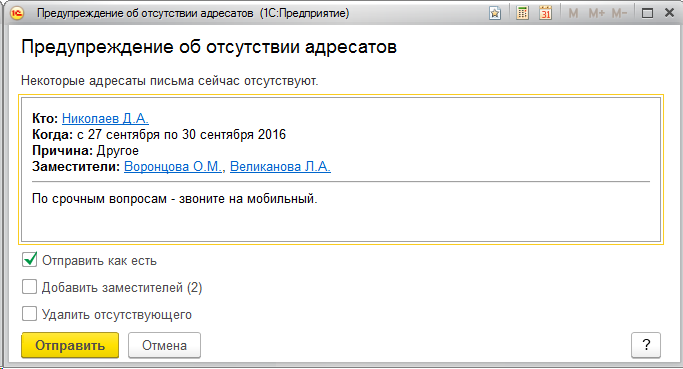
Task: Open the calculator icon in title bar
Action: (522, 13)
